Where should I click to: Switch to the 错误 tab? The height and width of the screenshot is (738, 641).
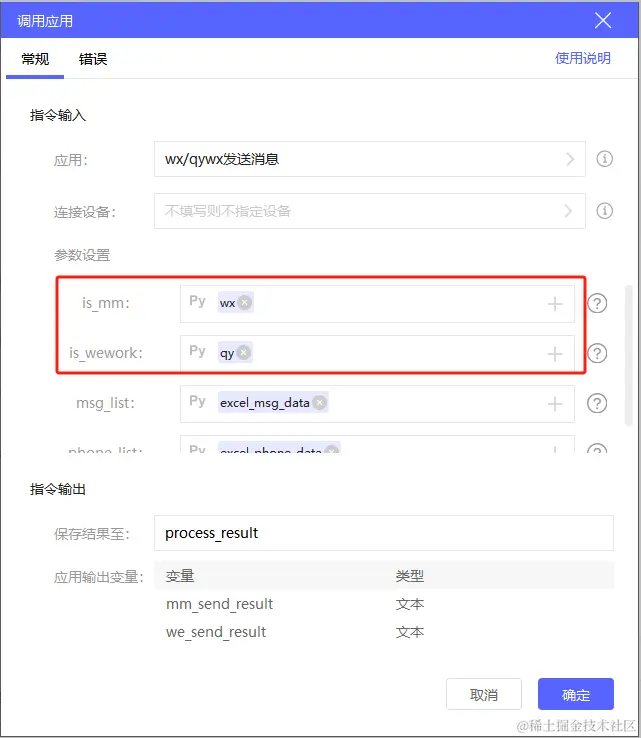click(x=93, y=59)
